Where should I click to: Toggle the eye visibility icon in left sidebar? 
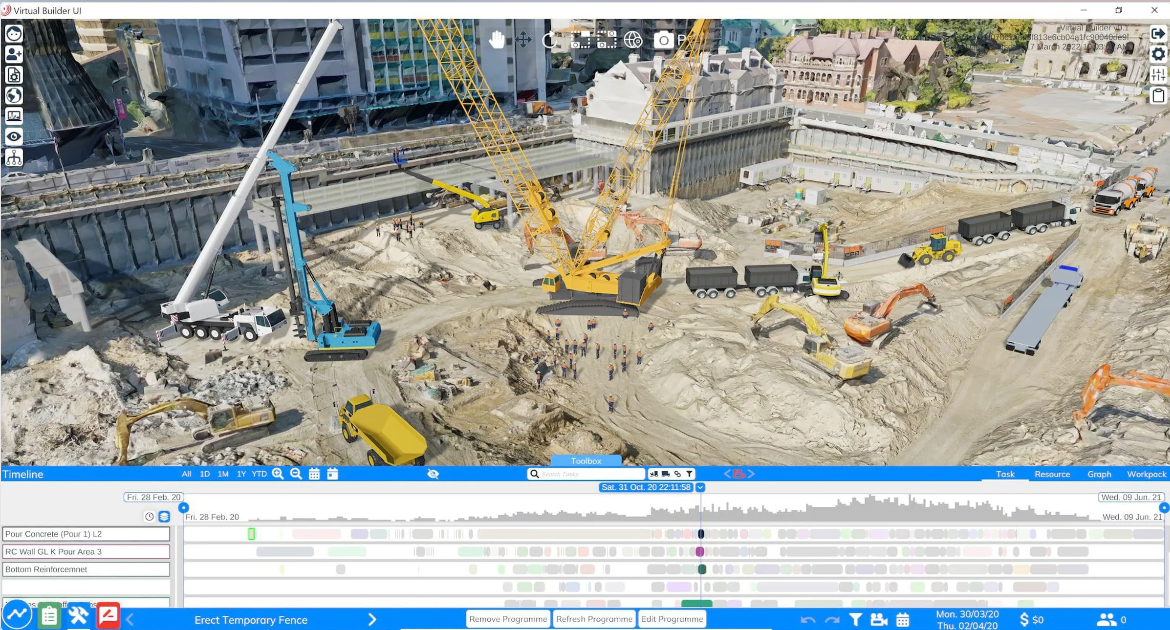pos(14,136)
